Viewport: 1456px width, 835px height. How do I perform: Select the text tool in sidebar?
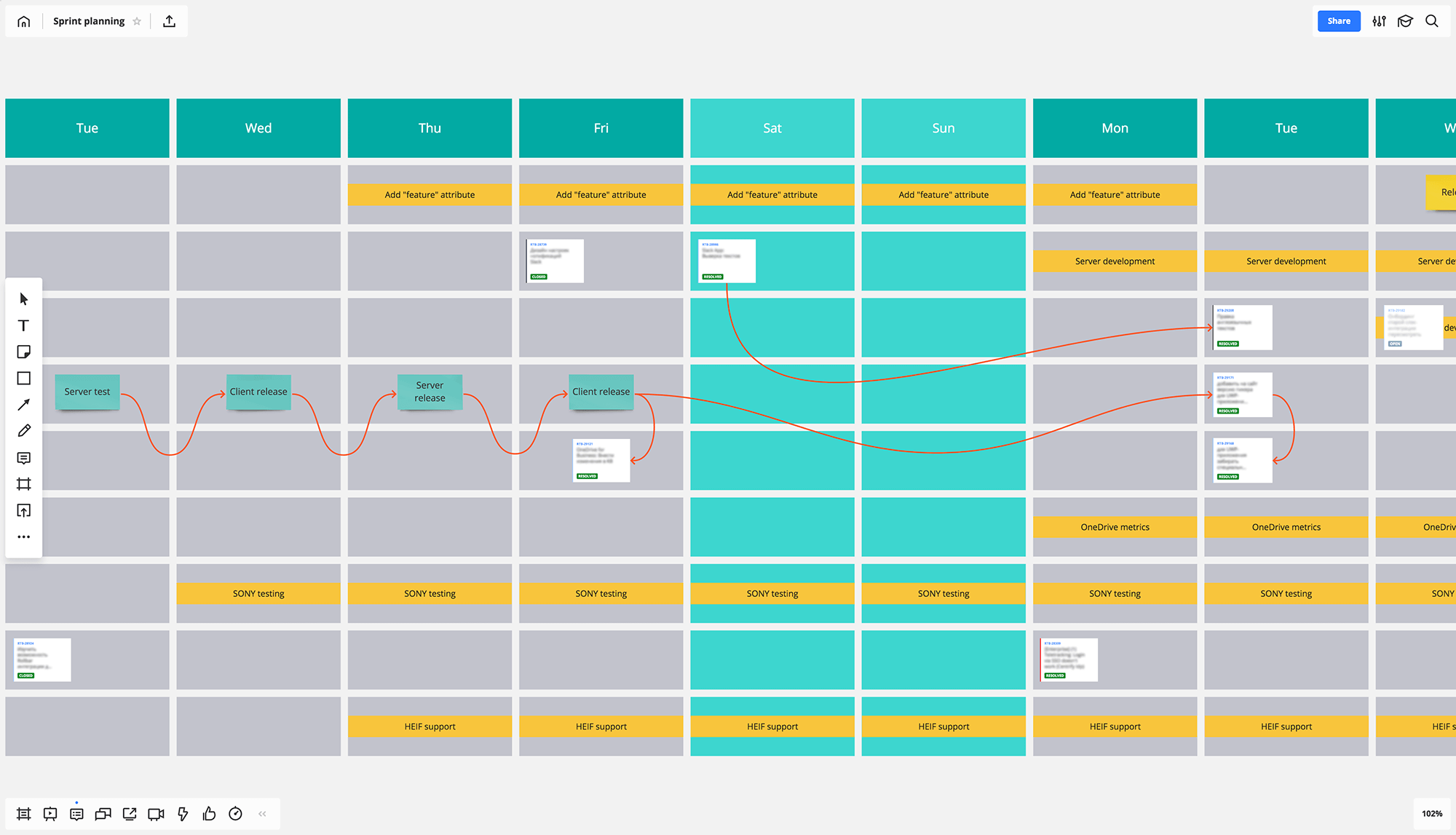25,325
